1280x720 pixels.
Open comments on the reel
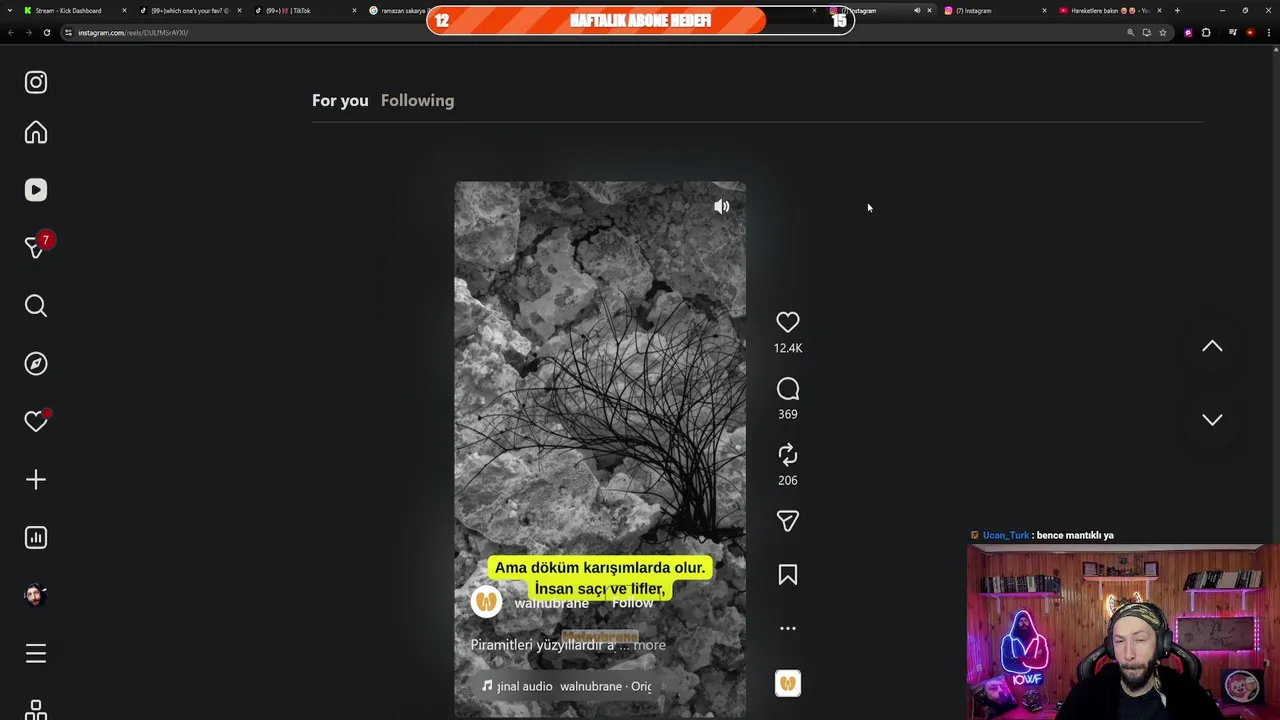pos(788,389)
